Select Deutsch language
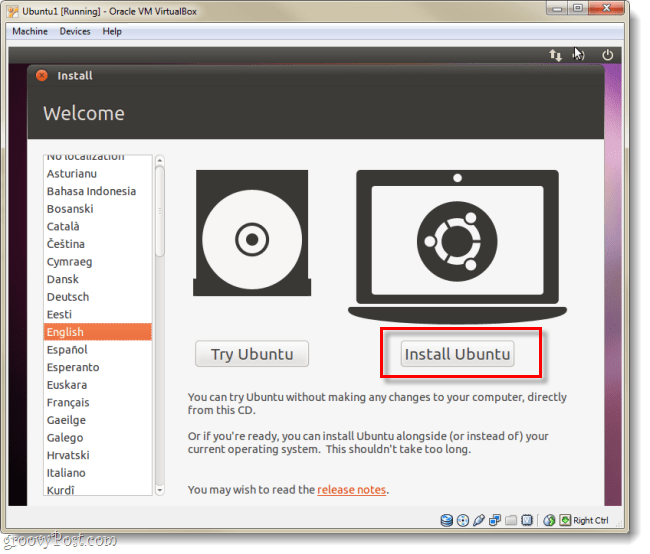650x554 pixels. pos(98,297)
